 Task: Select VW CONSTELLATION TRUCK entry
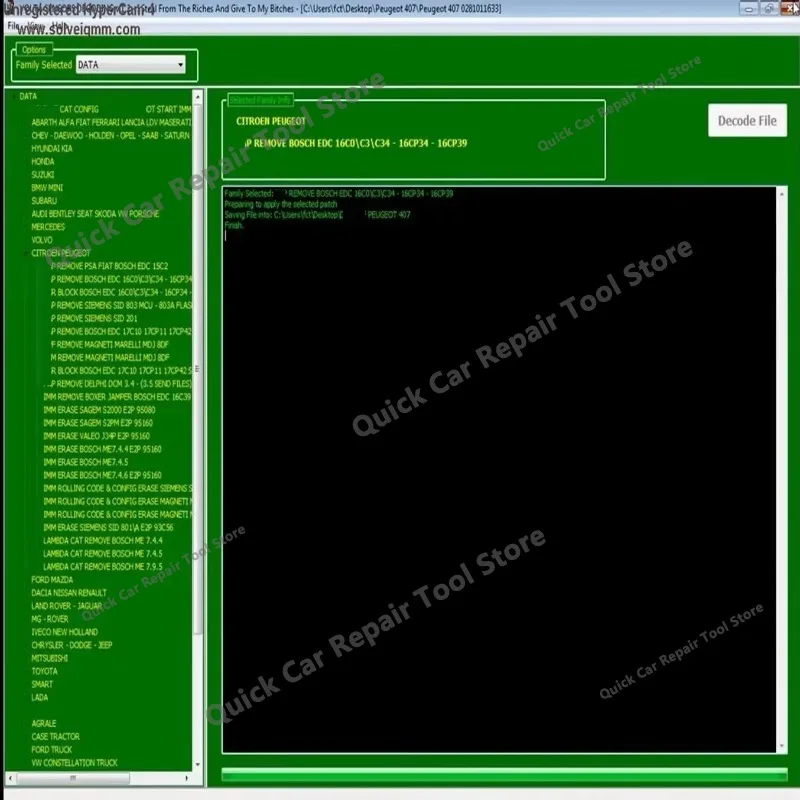tap(74, 763)
